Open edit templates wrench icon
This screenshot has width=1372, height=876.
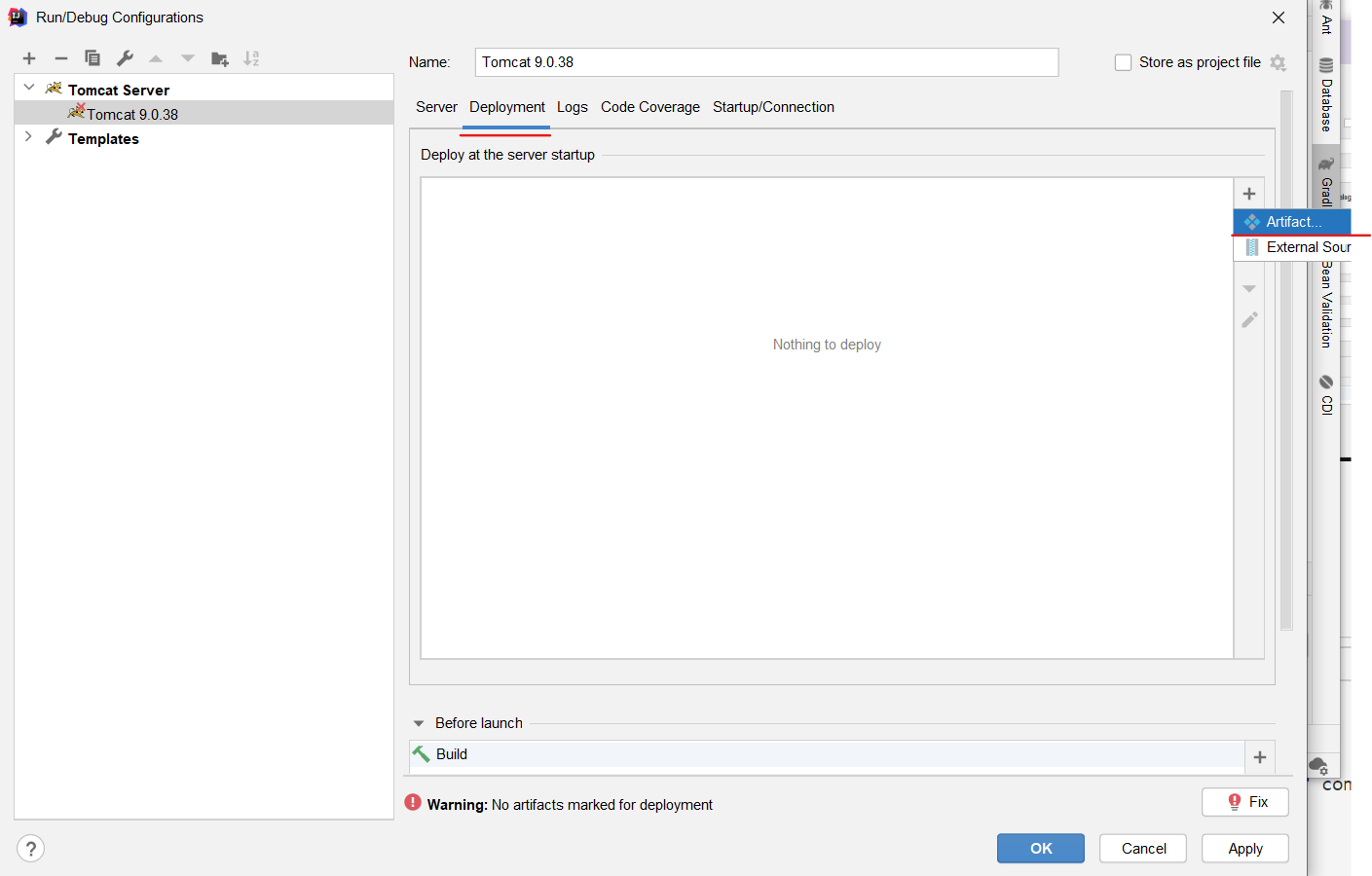pyautogui.click(x=125, y=58)
